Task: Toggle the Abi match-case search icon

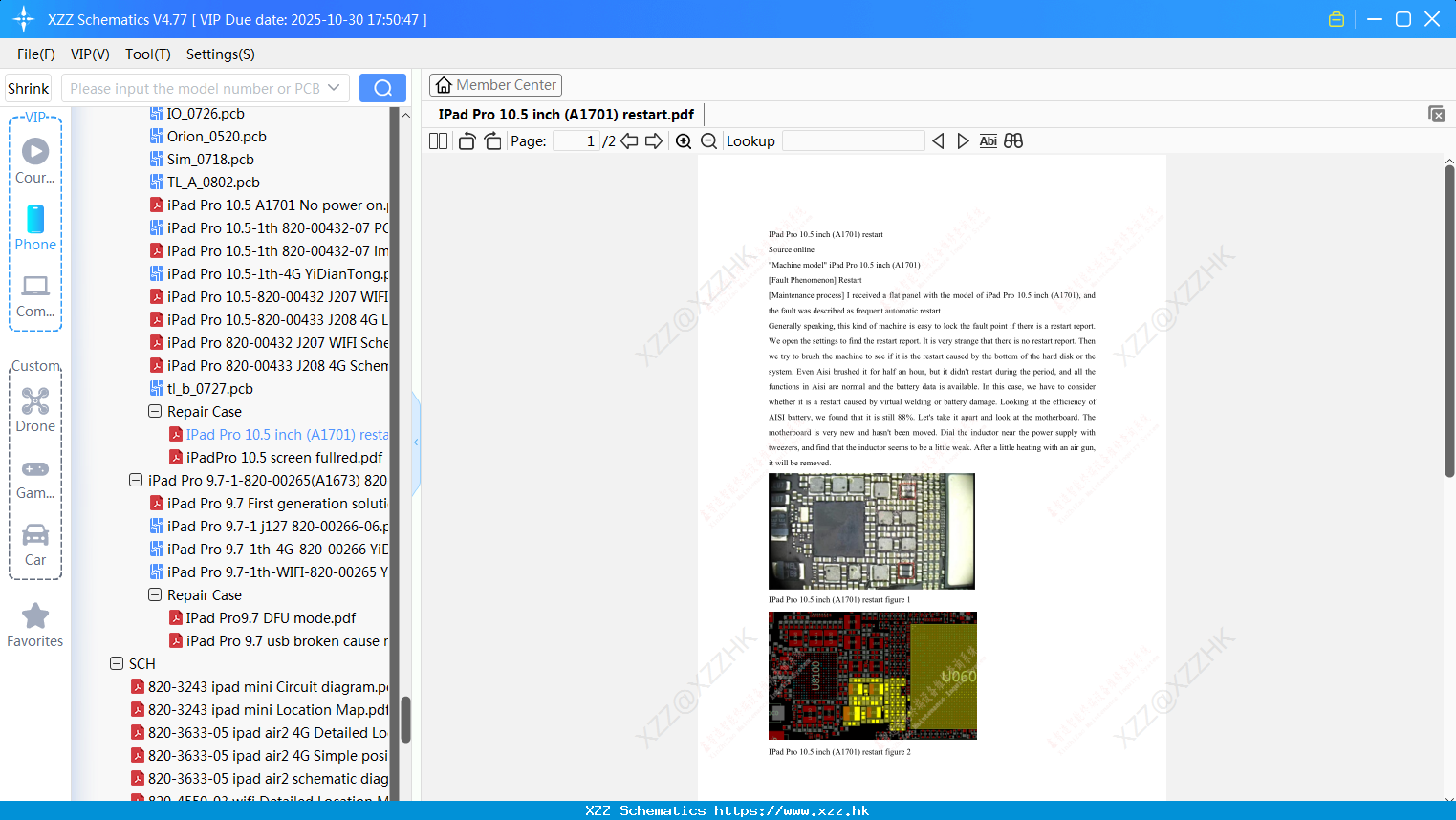Action: click(989, 140)
